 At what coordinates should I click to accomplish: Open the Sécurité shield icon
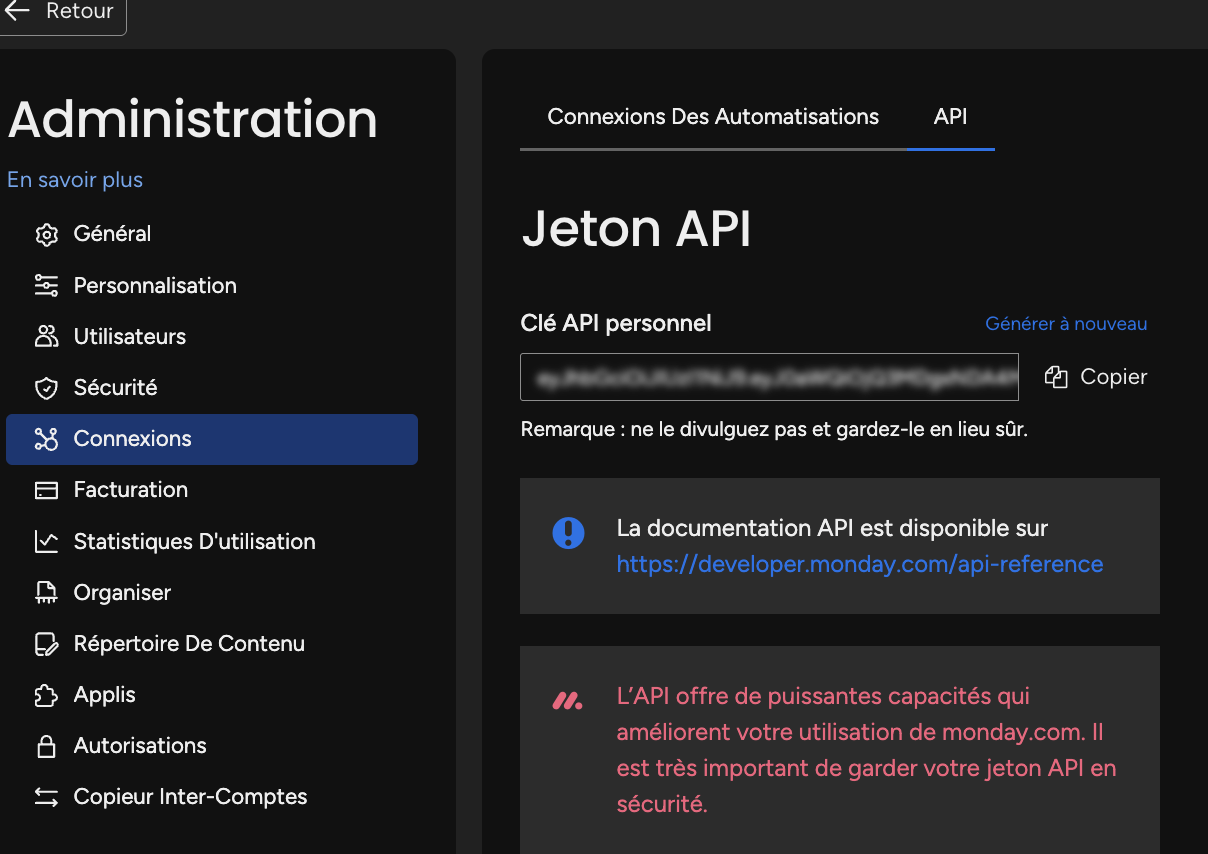(46, 388)
